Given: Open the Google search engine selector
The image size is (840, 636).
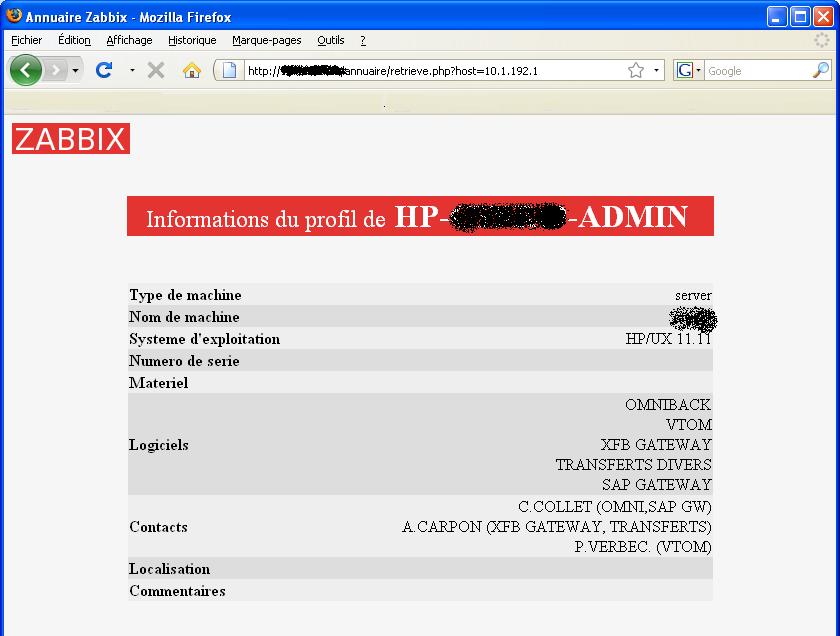Looking at the screenshot, I should 688,70.
